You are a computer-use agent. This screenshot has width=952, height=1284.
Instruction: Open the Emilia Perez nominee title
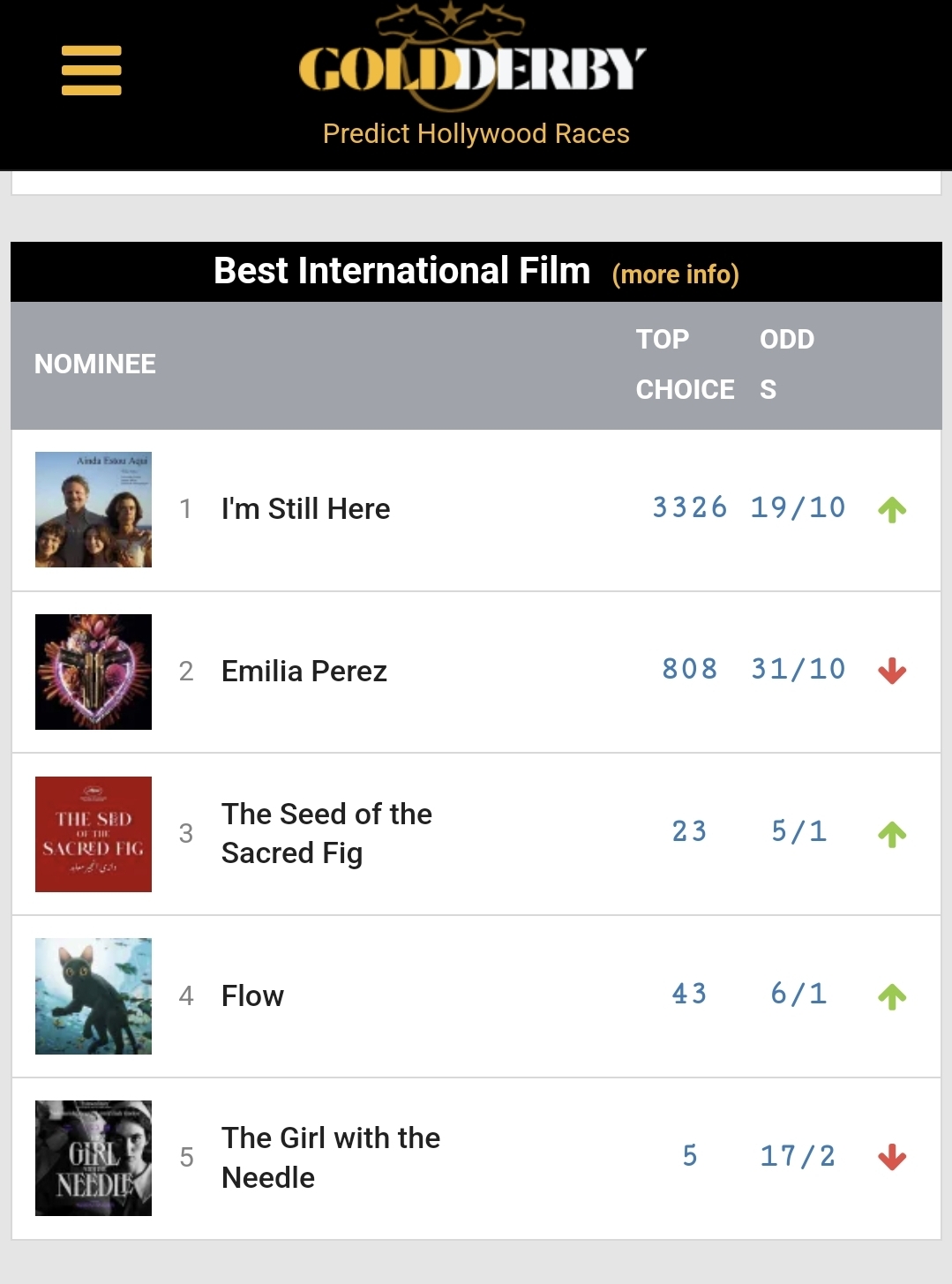tap(304, 672)
